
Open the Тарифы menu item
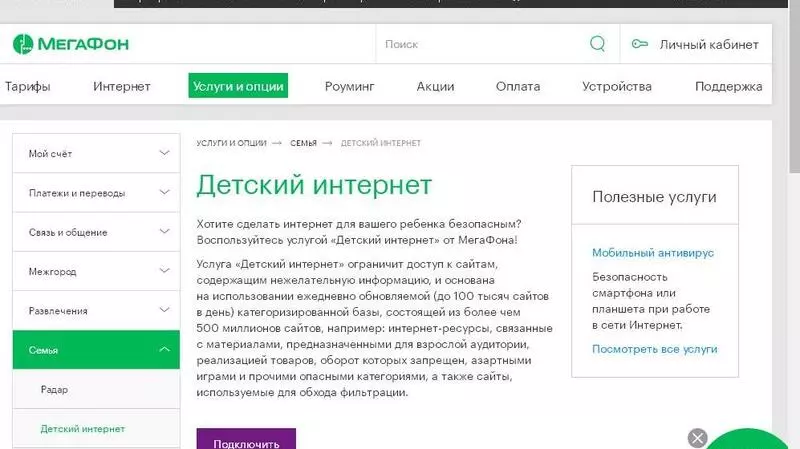tap(27, 86)
